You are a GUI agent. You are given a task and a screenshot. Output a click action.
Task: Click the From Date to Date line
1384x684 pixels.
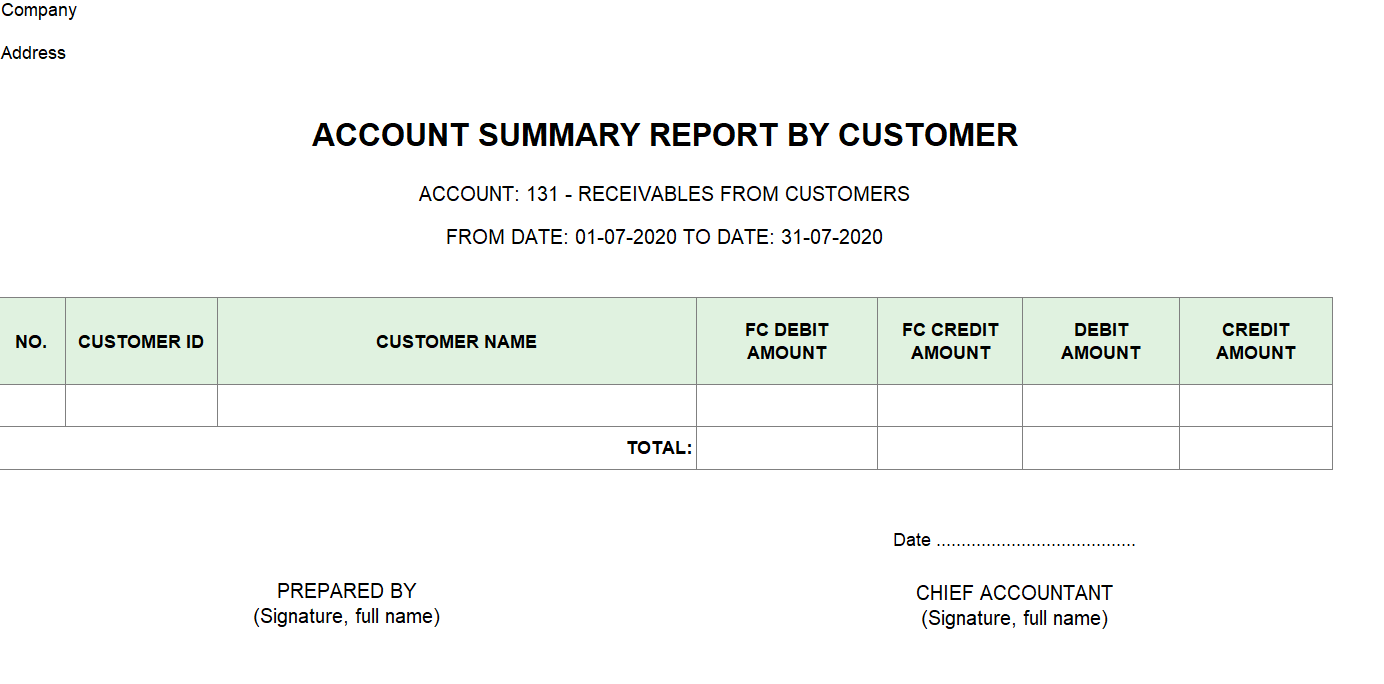pyautogui.click(x=664, y=237)
